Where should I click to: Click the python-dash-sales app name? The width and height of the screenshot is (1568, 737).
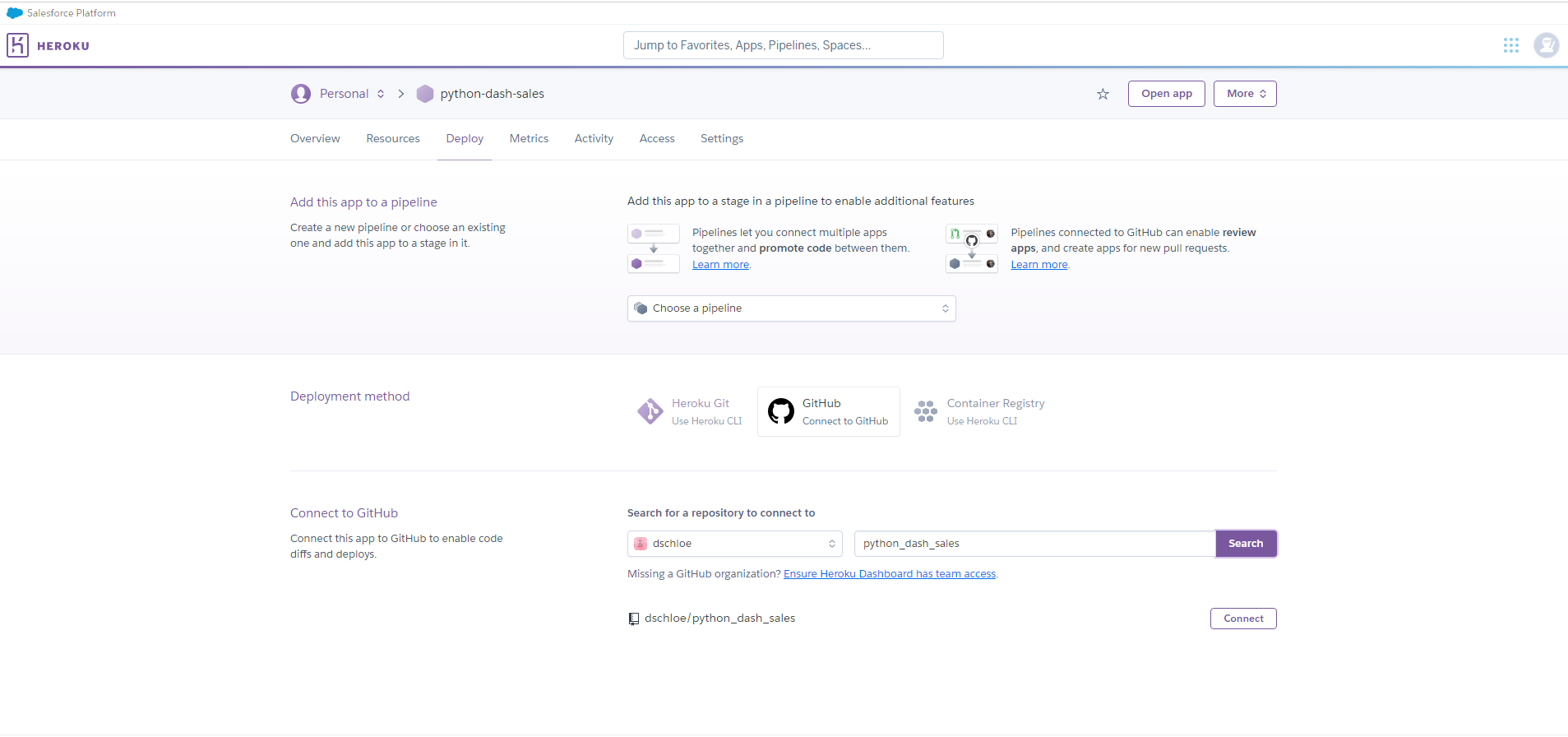click(x=492, y=94)
